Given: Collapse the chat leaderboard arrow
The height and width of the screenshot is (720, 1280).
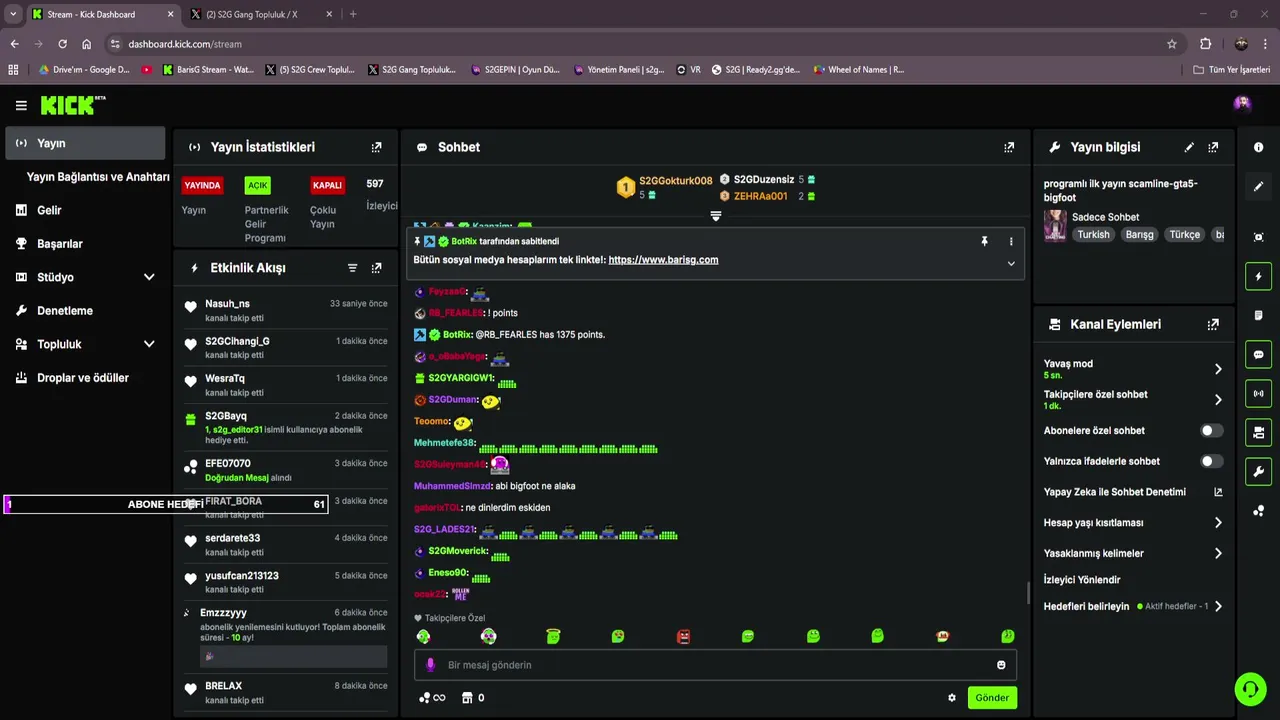Looking at the screenshot, I should pyautogui.click(x=716, y=216).
